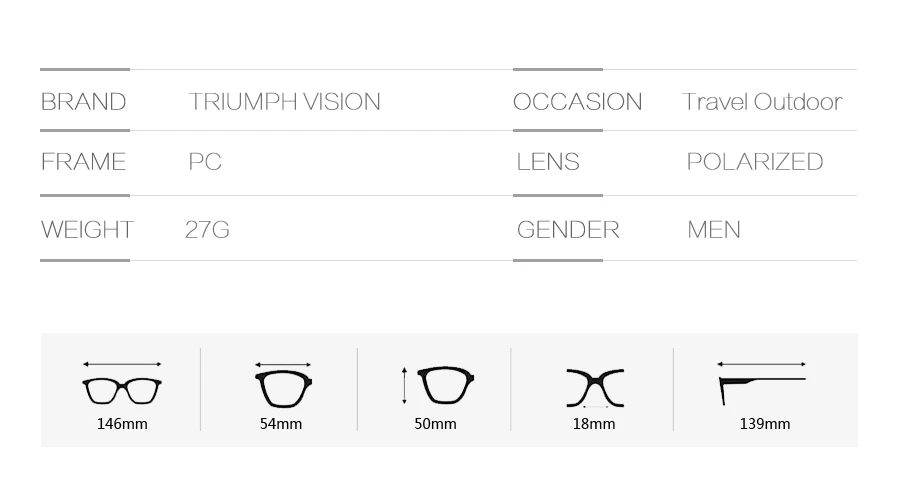Viewport: 900px width, 487px height.
Task: Select the 146mm measurement label
Action: click(122, 424)
